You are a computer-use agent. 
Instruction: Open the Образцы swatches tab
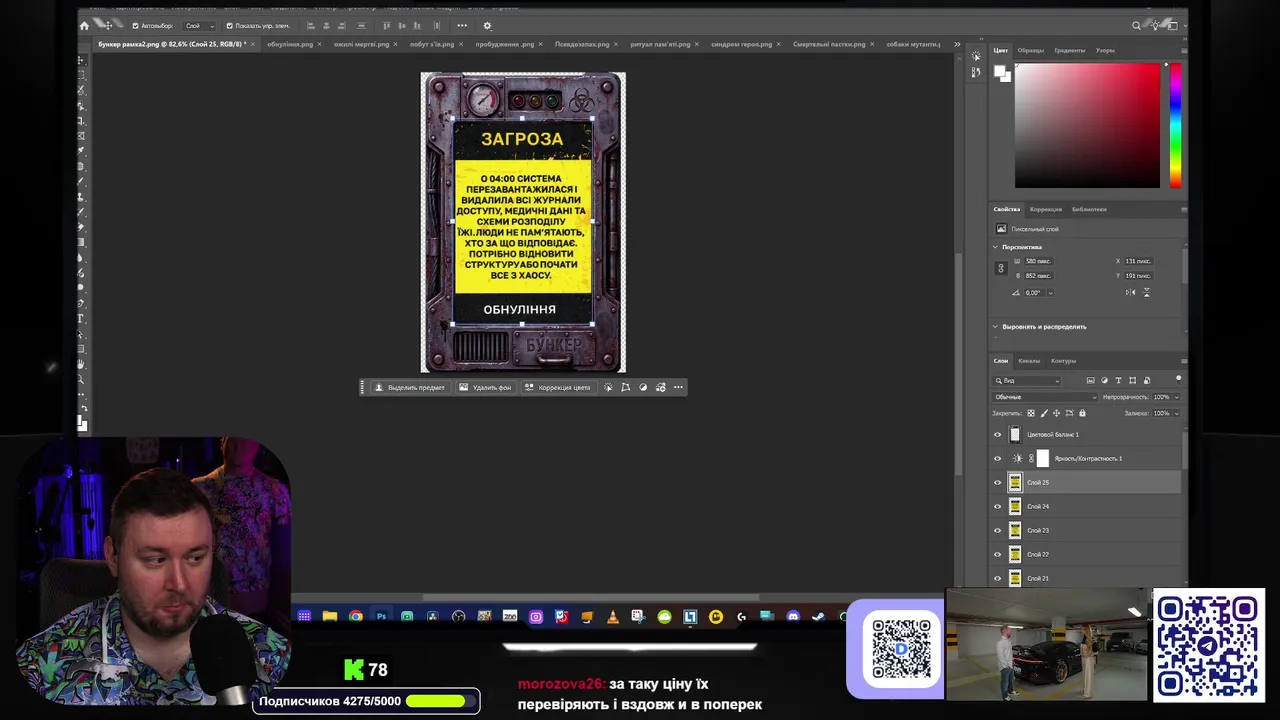click(1030, 50)
